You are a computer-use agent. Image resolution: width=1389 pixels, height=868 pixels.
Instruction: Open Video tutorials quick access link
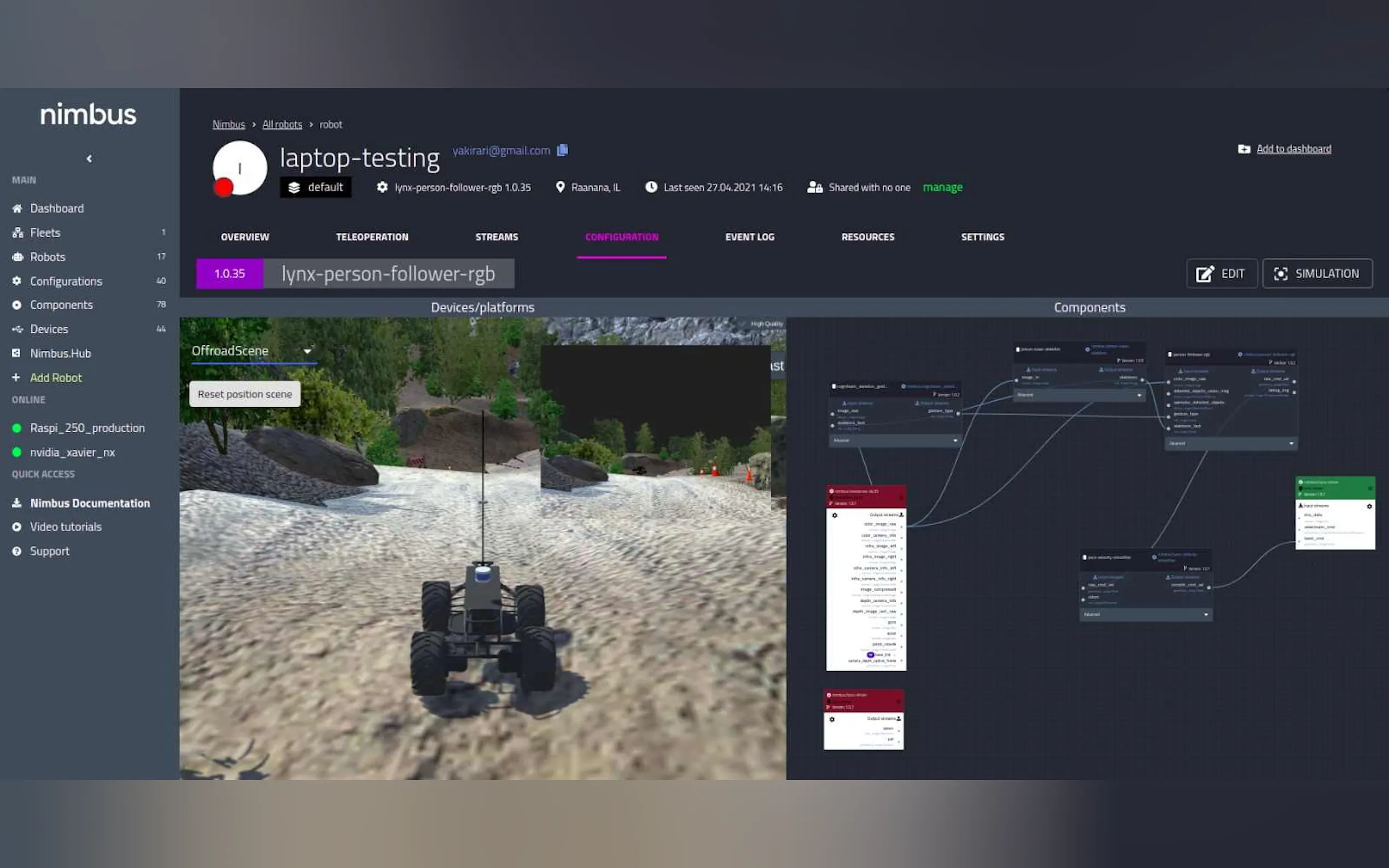[66, 526]
